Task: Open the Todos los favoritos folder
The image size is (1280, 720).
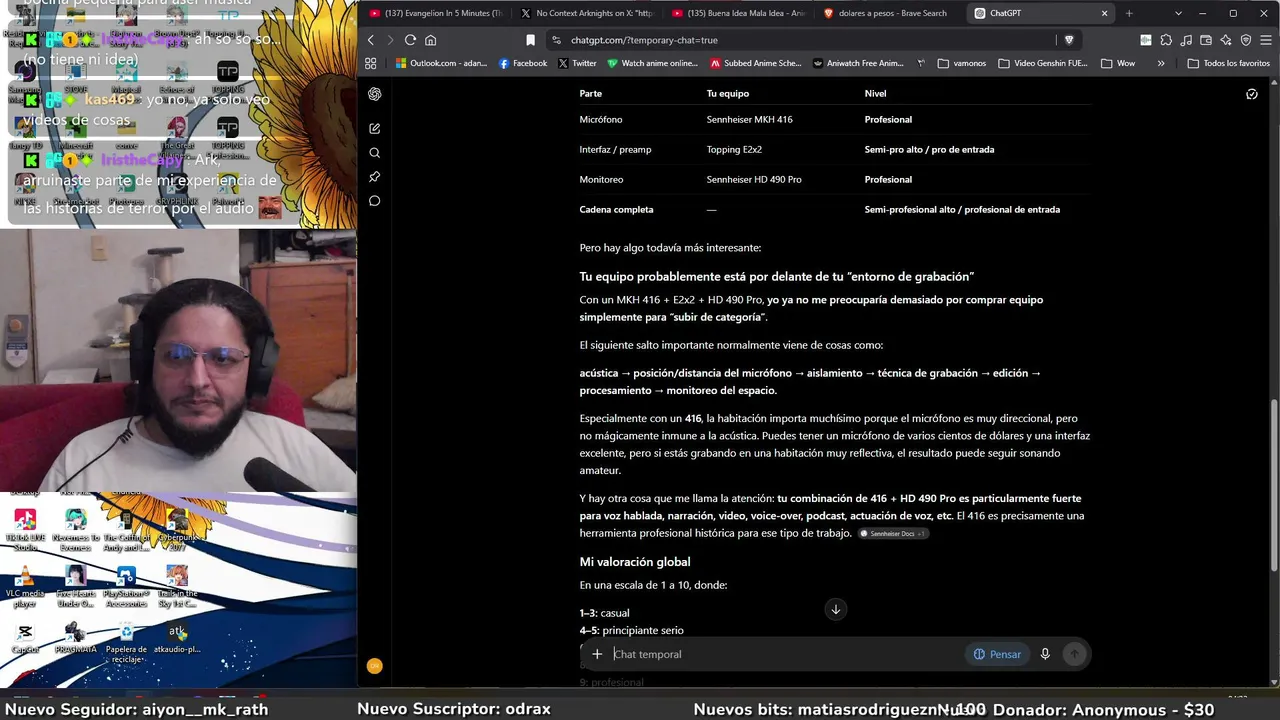Action: pos(1228,63)
